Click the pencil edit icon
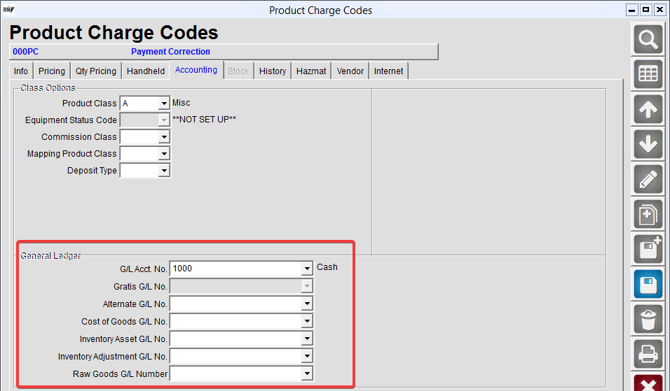This screenshot has width=670, height=391. pos(648,179)
